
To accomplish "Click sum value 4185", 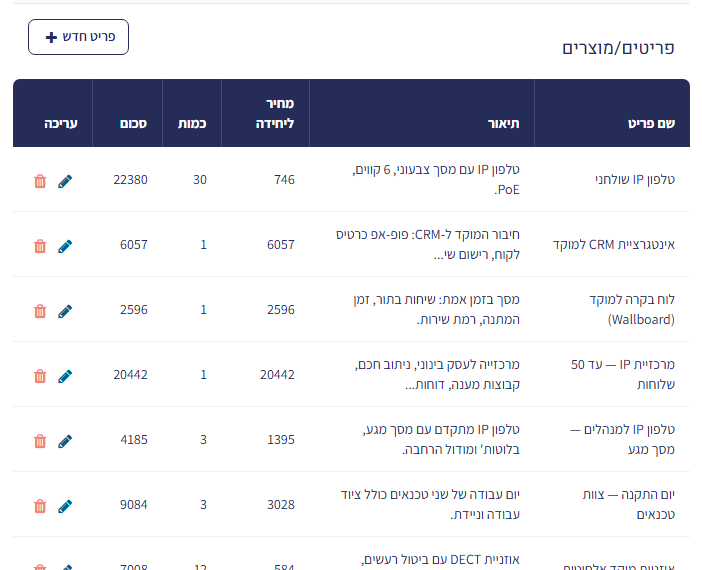I will [x=134, y=440].
